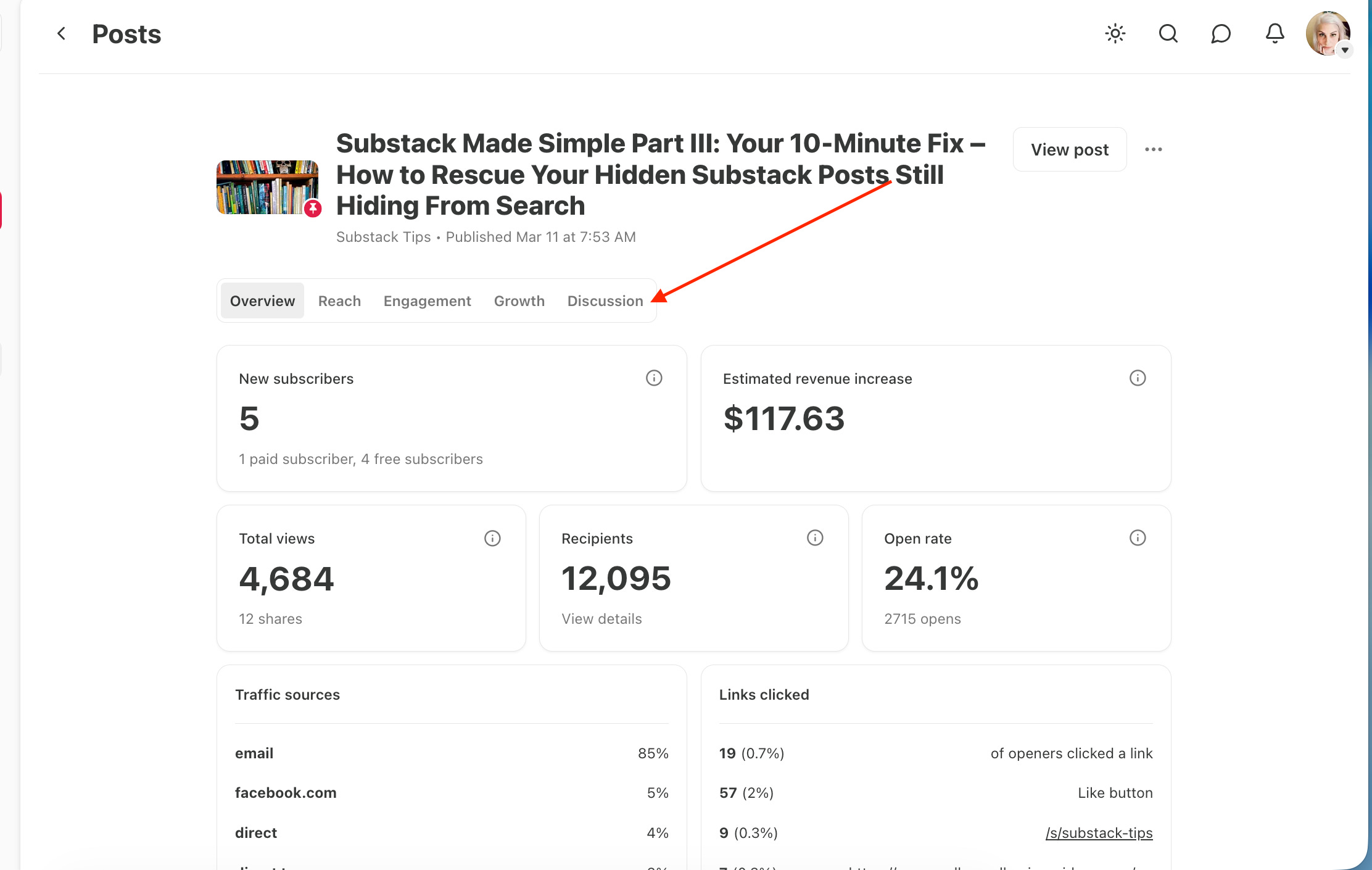Click the 2715 opens text

[x=922, y=619]
